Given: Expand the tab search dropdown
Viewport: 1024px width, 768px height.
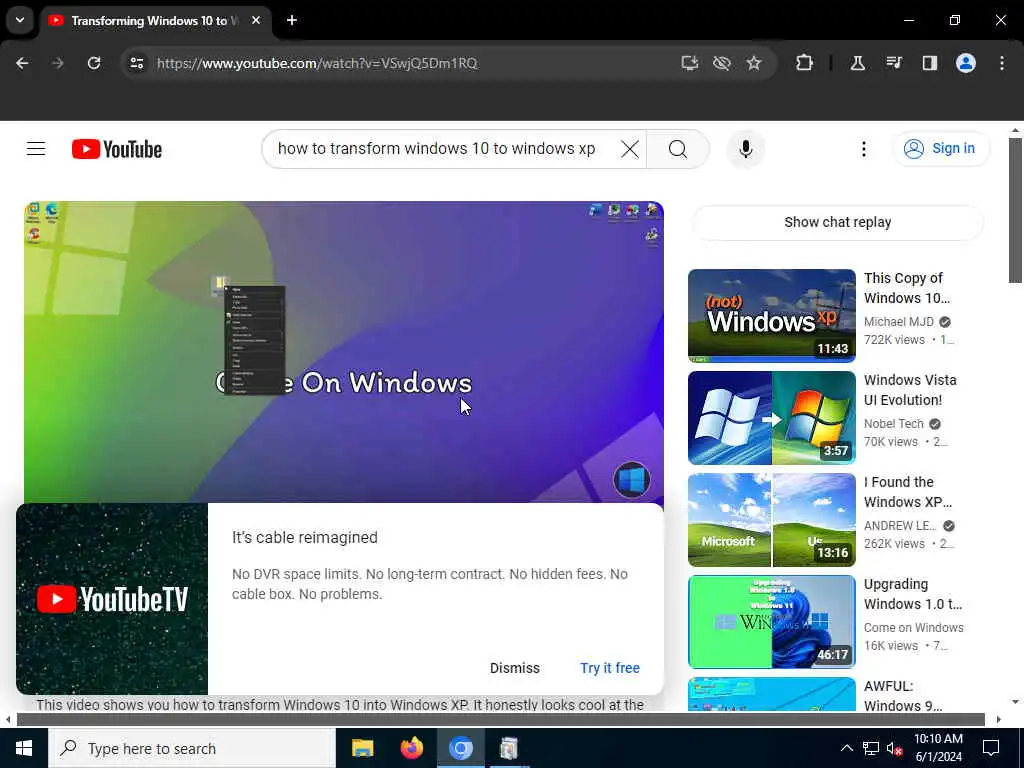Looking at the screenshot, I should (20, 20).
